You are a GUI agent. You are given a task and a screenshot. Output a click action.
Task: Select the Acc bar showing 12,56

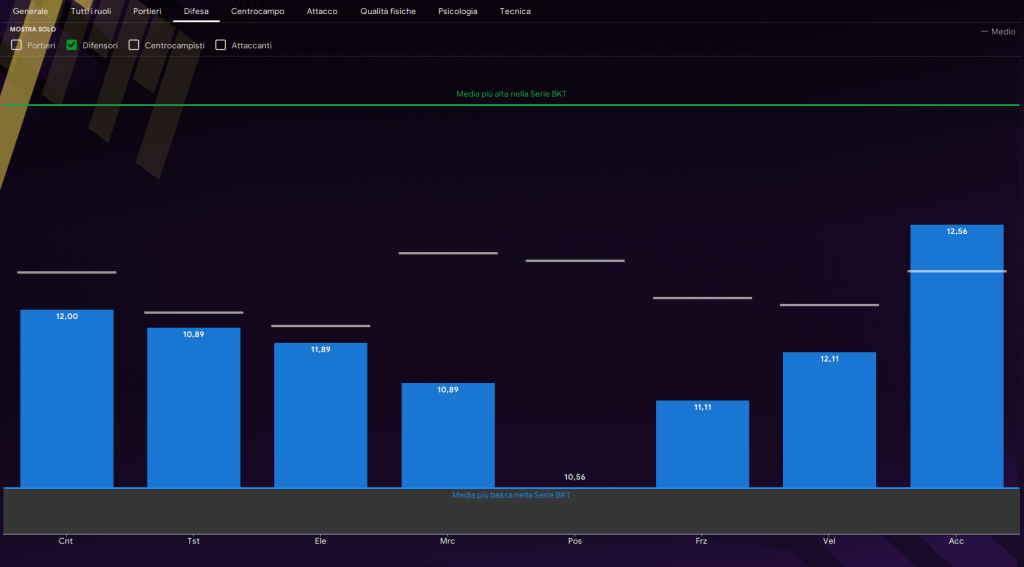pos(956,356)
